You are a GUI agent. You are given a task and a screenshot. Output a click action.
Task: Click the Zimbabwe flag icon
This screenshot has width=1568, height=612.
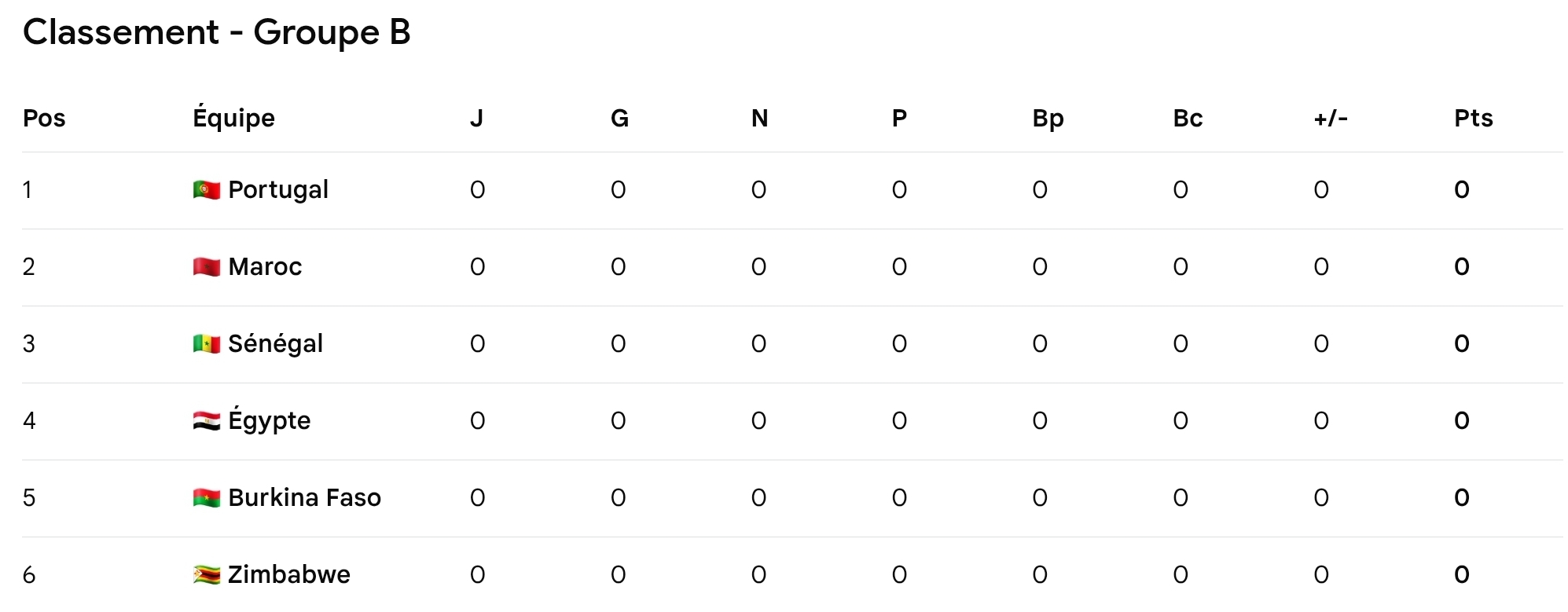206,575
